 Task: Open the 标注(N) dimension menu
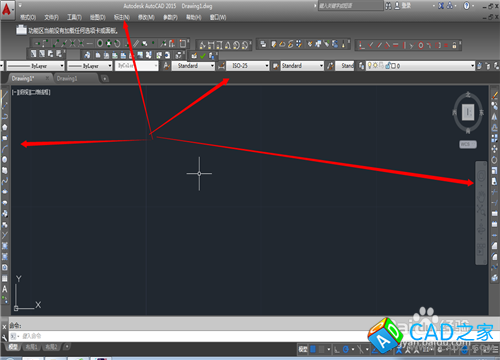tap(121, 17)
